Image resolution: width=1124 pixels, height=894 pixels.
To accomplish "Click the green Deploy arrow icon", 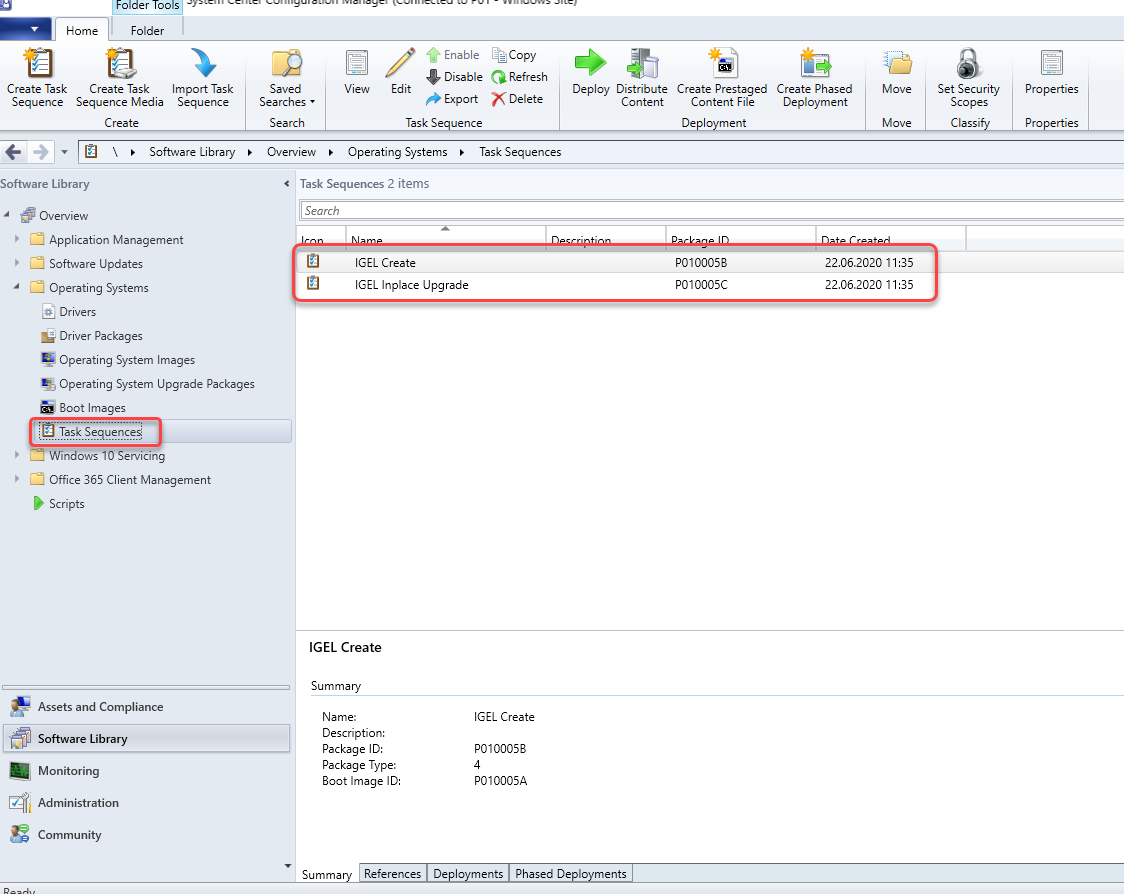I will [590, 63].
